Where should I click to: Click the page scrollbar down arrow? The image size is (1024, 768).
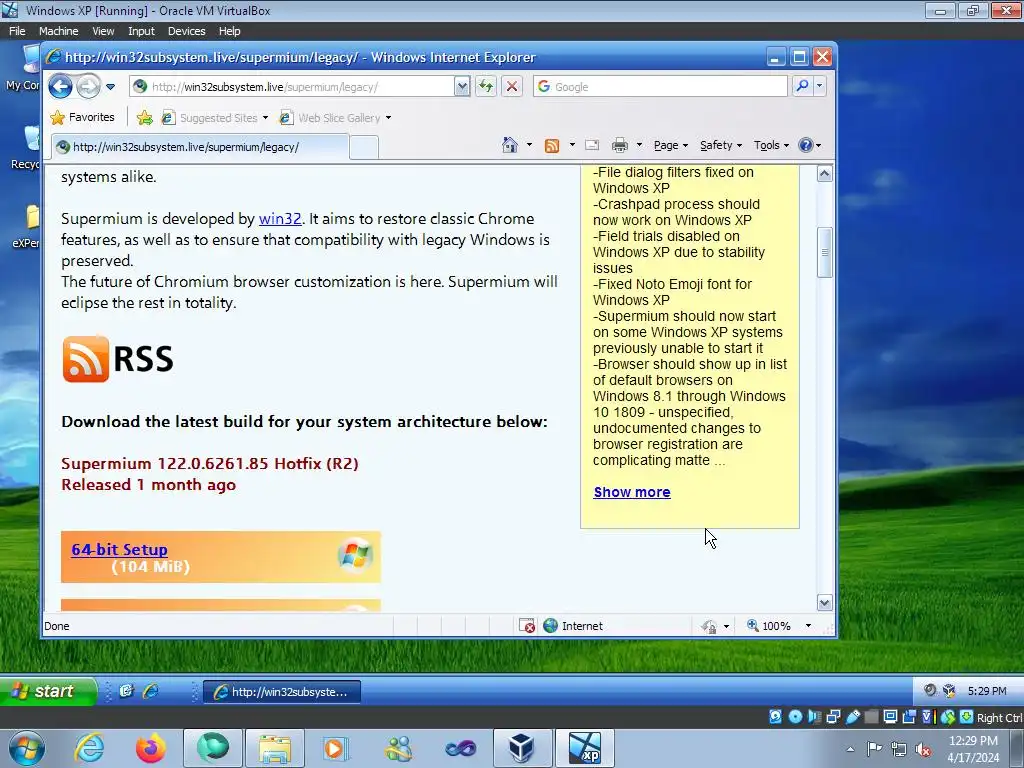point(824,603)
